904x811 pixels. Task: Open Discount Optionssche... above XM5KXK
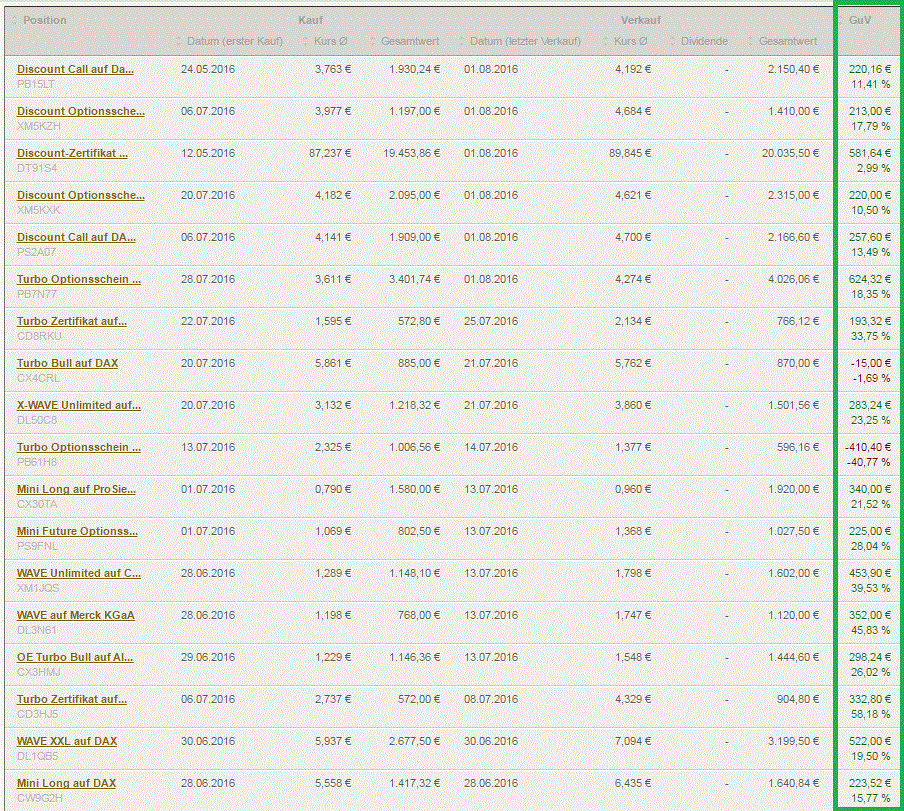[81, 195]
